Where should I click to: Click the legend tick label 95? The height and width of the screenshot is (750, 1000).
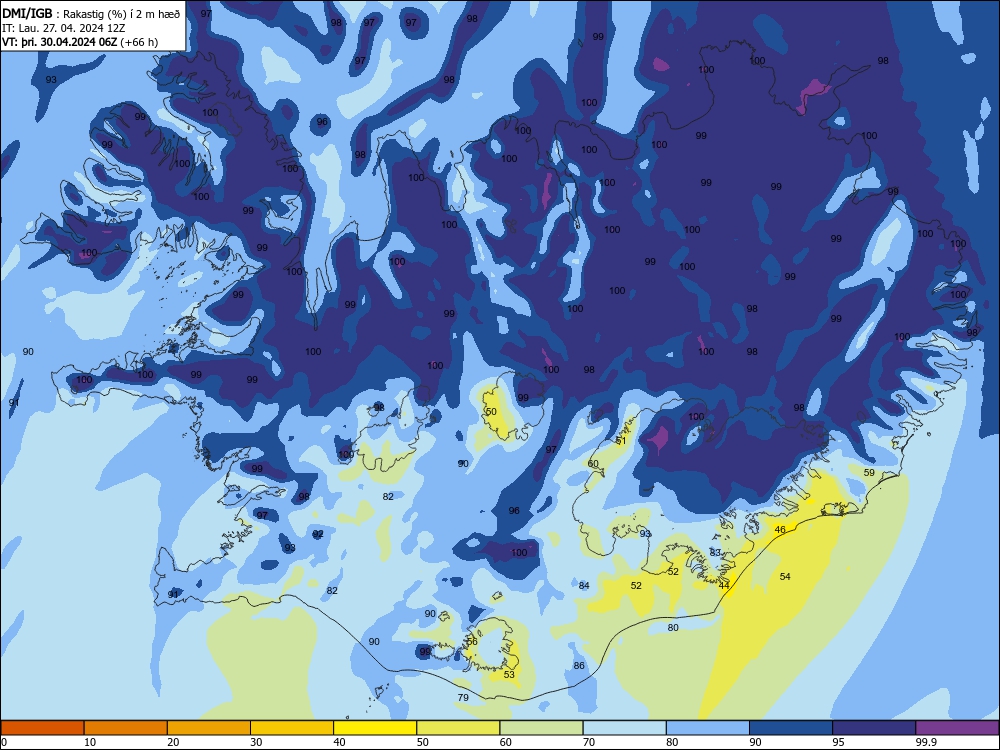pos(839,742)
